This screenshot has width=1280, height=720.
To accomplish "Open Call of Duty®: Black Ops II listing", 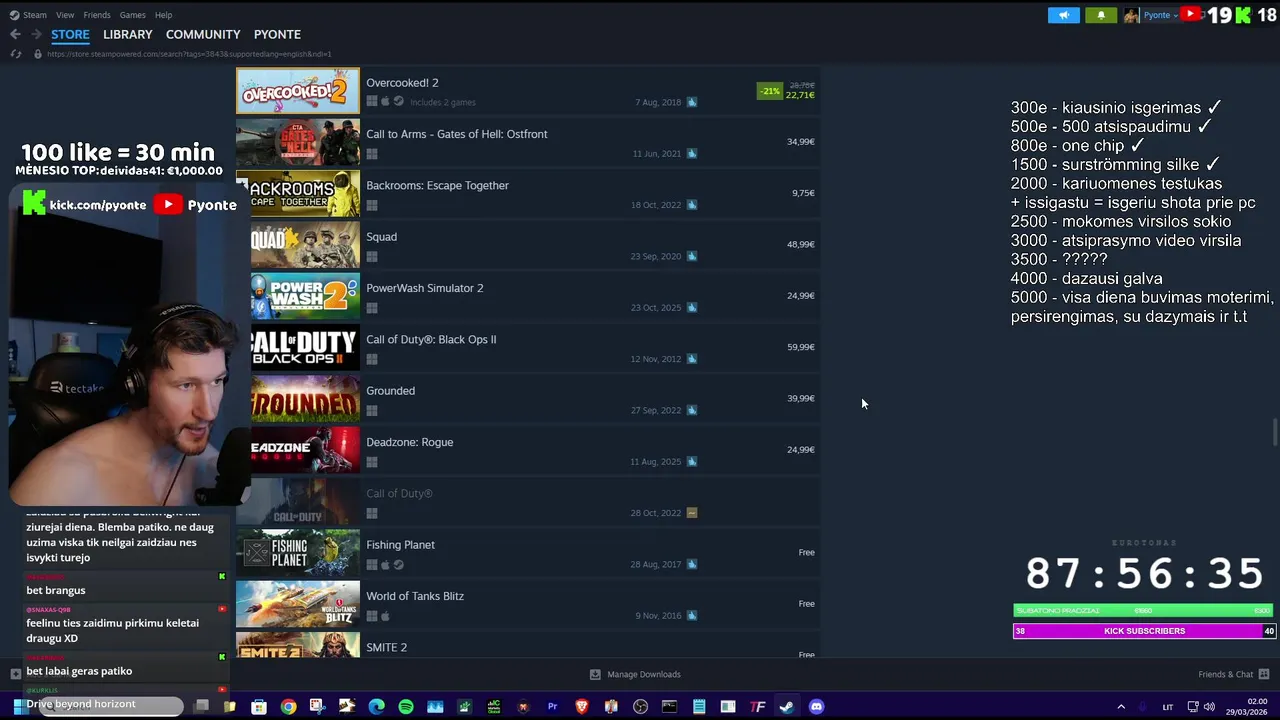I will (528, 347).
